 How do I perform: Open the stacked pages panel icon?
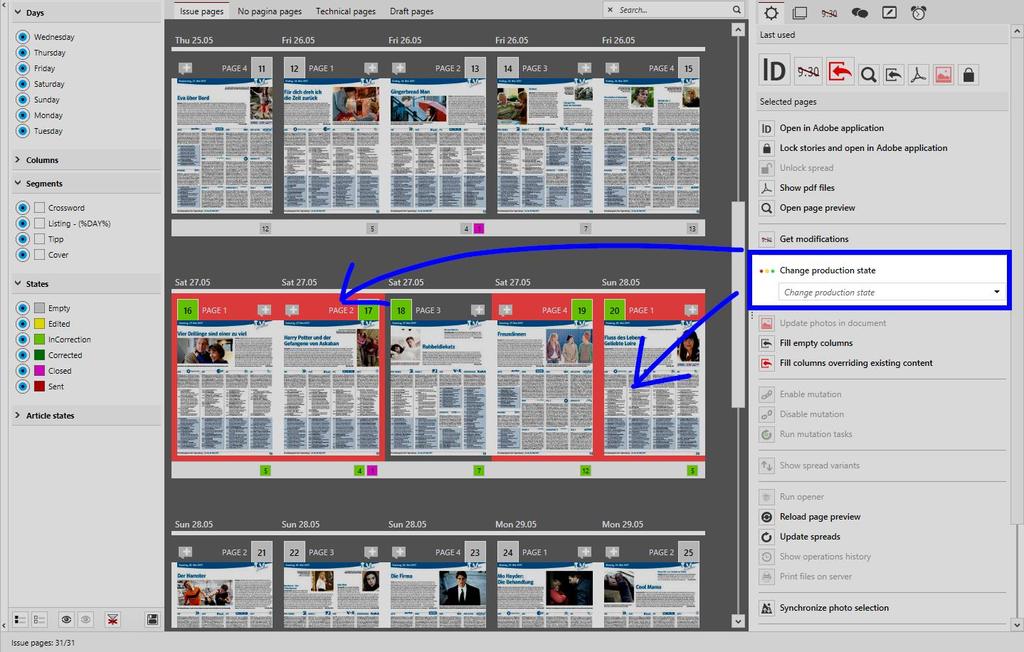(799, 12)
